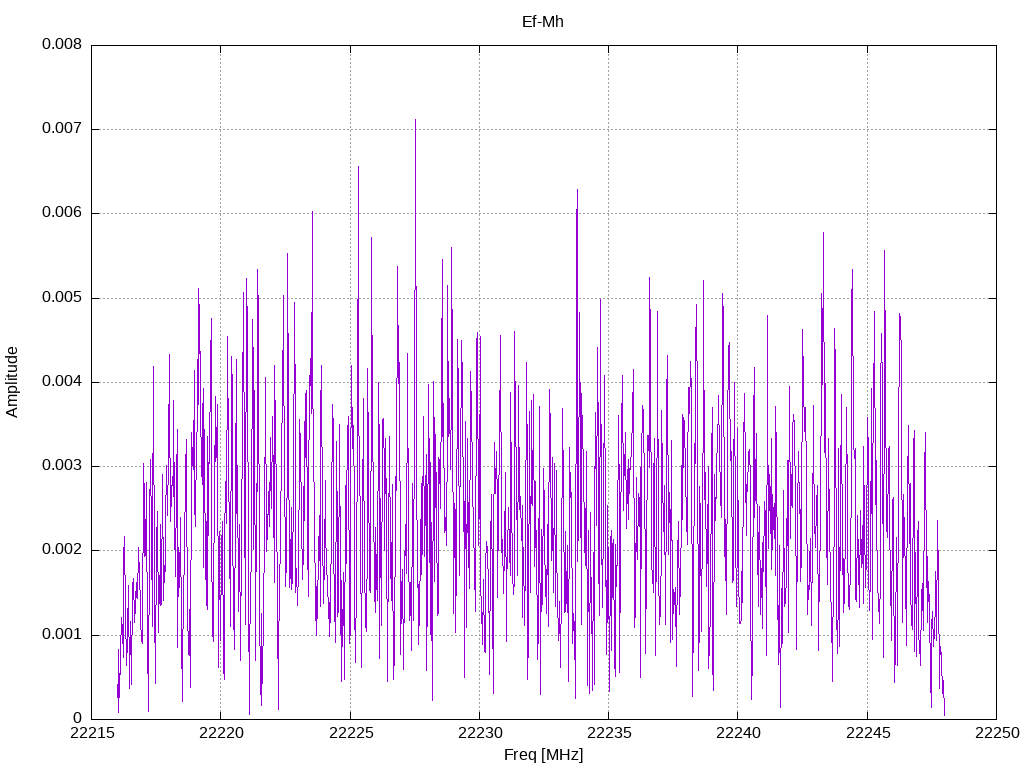Click the x-axis tick label 22230
Image resolution: width=1024 pixels, height=768 pixels.
[x=480, y=733]
